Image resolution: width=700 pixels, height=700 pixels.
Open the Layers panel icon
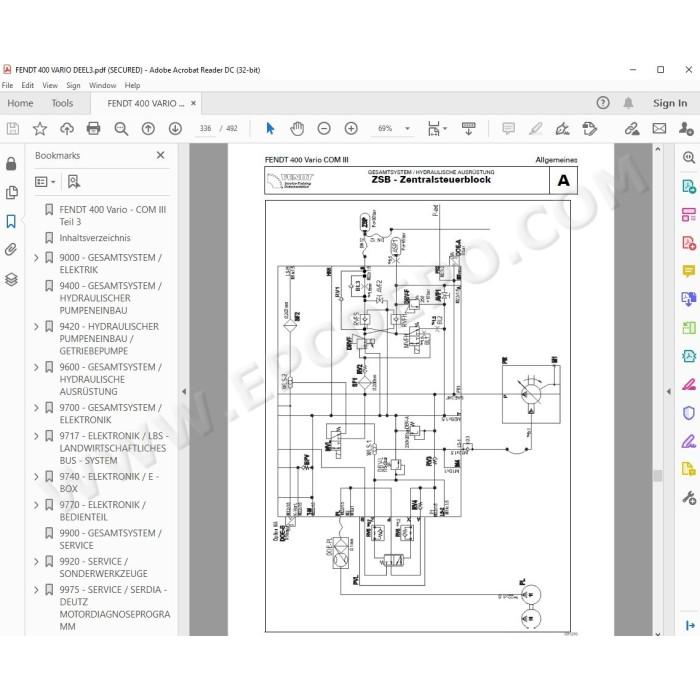[x=11, y=279]
